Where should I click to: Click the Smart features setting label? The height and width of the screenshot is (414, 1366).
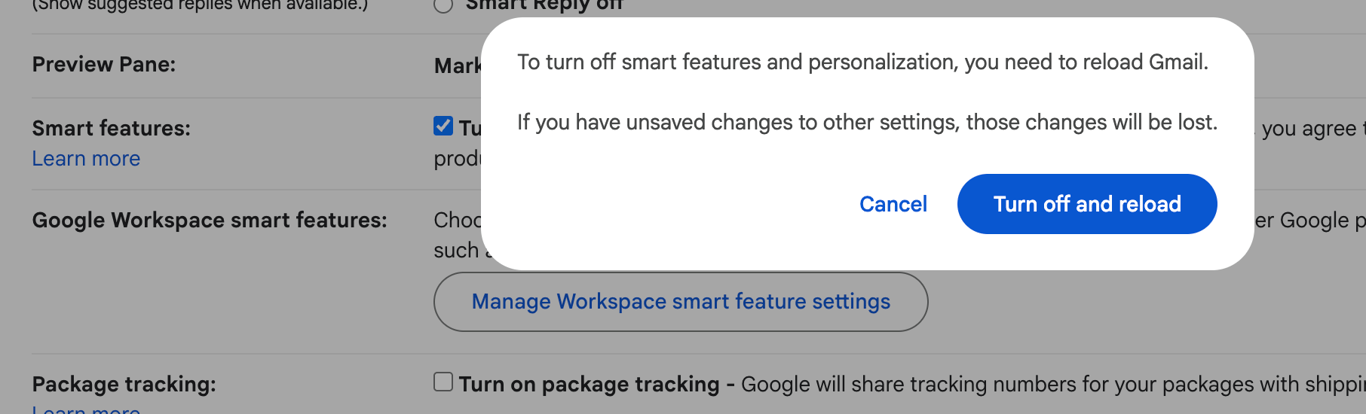(x=111, y=128)
